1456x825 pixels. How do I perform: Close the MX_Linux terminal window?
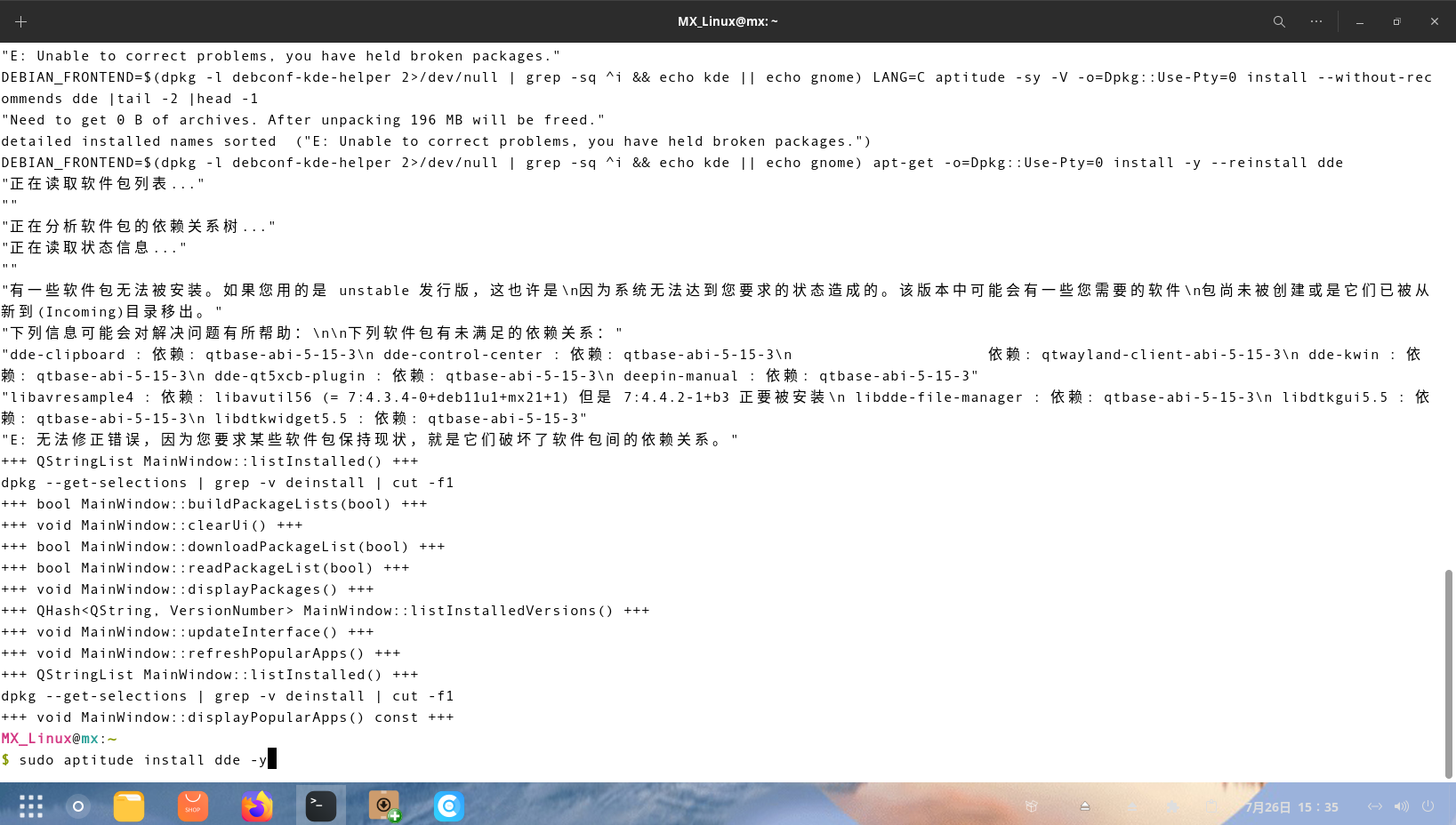[1435, 21]
